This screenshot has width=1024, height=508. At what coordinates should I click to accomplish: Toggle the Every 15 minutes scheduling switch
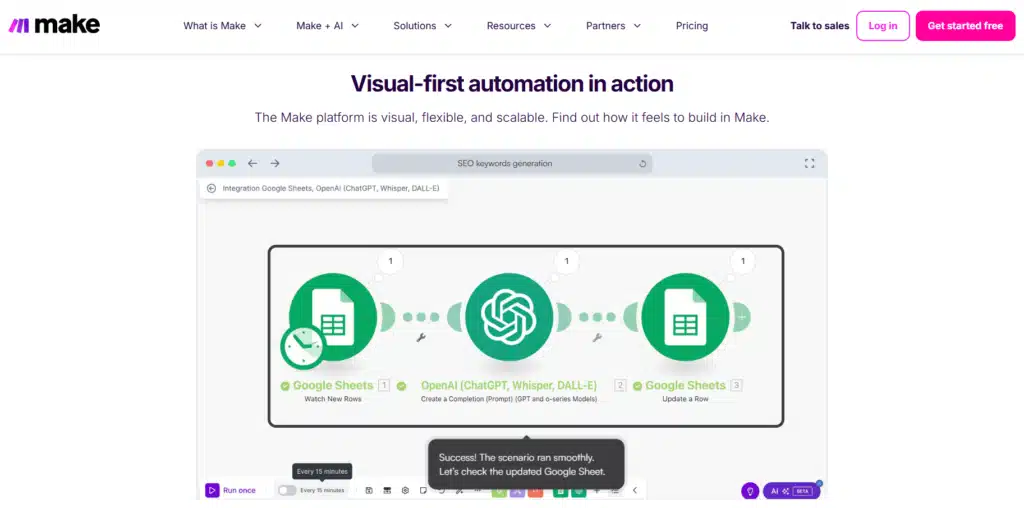pyautogui.click(x=287, y=491)
